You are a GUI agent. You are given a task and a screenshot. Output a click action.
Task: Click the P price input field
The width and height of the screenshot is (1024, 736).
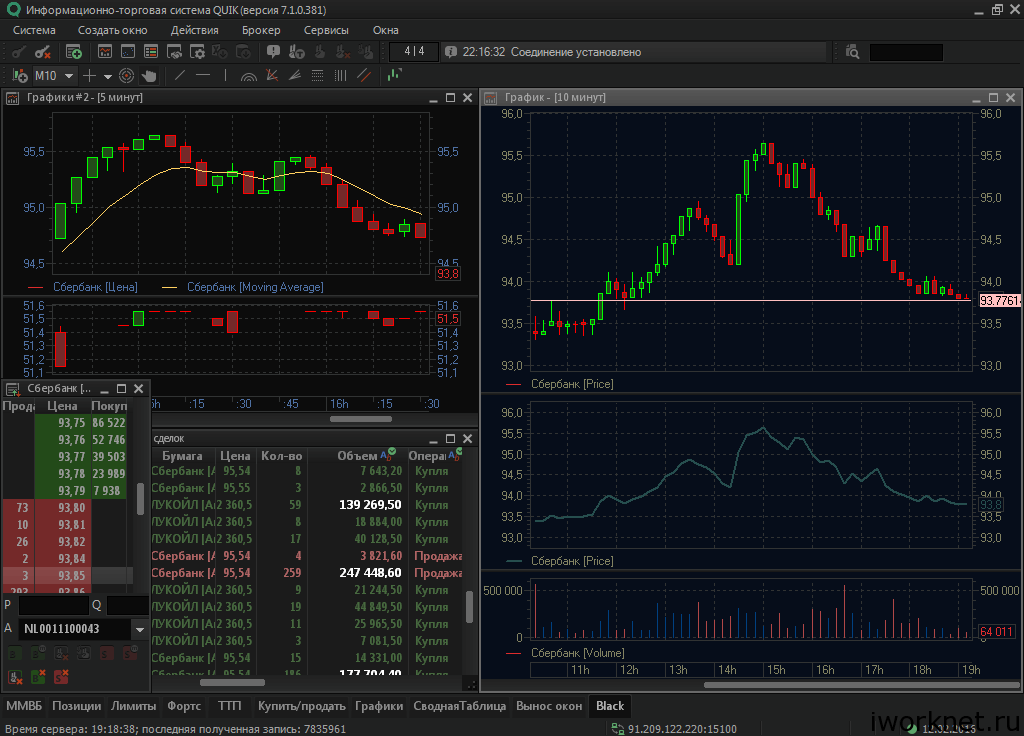(53, 605)
